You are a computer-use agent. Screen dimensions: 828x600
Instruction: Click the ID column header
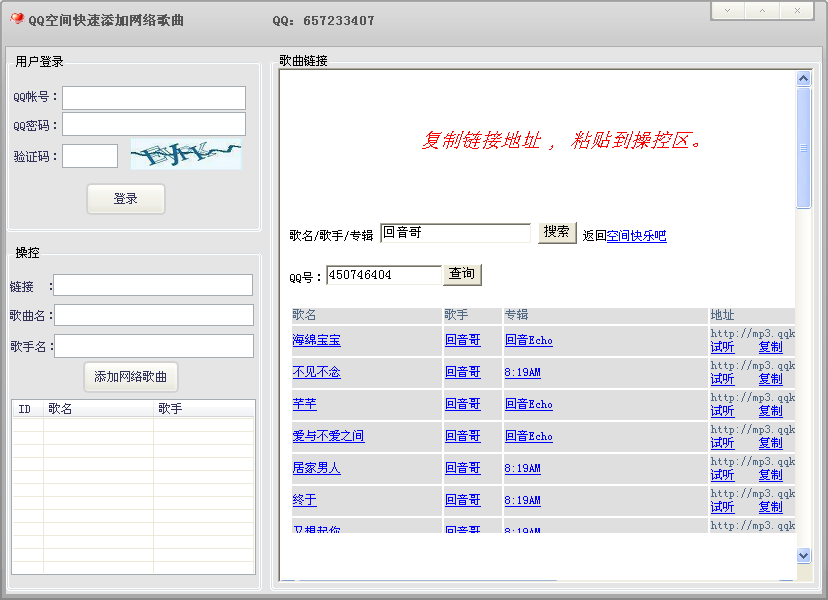click(27, 409)
